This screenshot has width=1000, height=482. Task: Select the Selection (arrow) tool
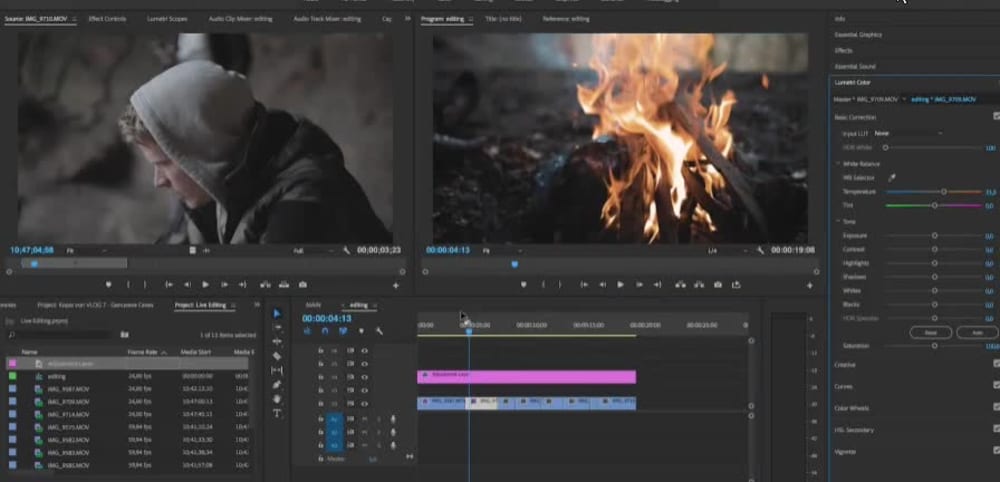click(x=277, y=314)
